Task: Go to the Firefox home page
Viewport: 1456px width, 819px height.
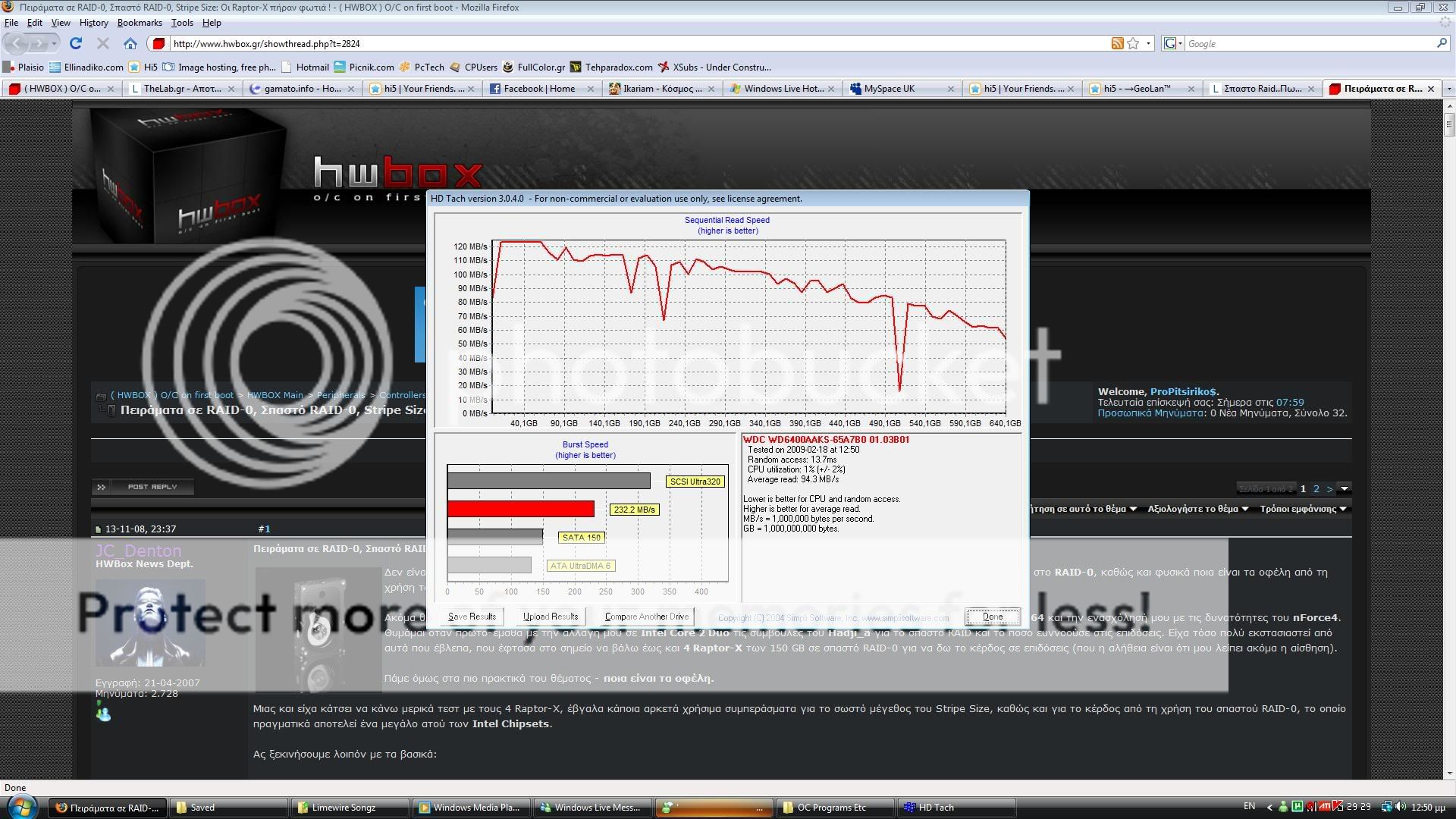Action: click(130, 43)
